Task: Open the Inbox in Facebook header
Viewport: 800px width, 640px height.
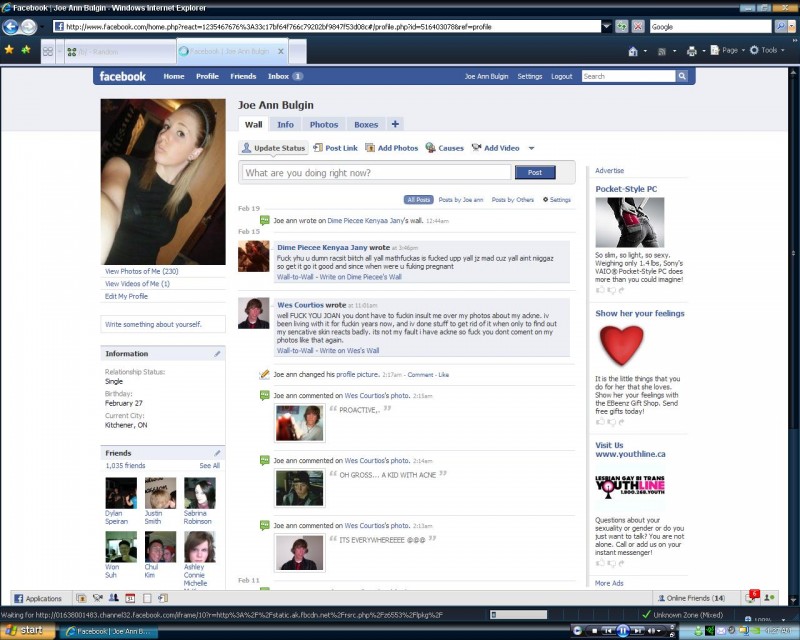Action: click(285, 76)
